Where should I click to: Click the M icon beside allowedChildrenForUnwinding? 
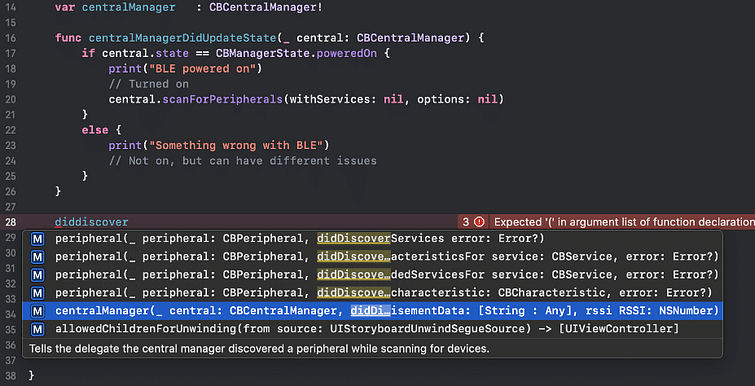(x=38, y=329)
